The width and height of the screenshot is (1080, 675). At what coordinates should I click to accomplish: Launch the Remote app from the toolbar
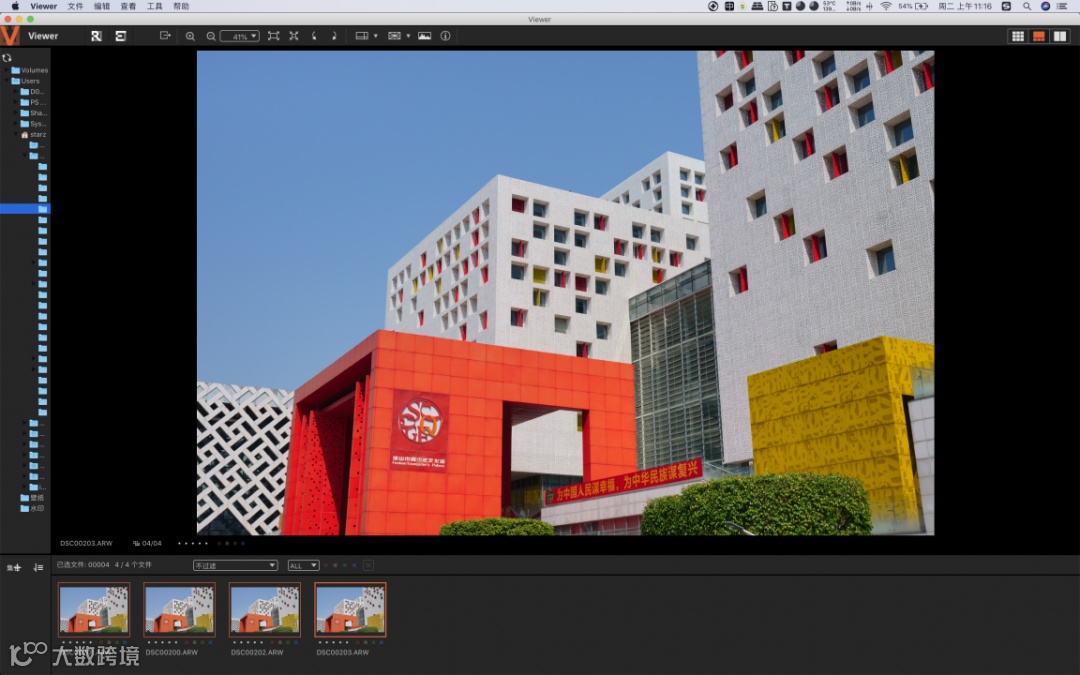pos(96,36)
